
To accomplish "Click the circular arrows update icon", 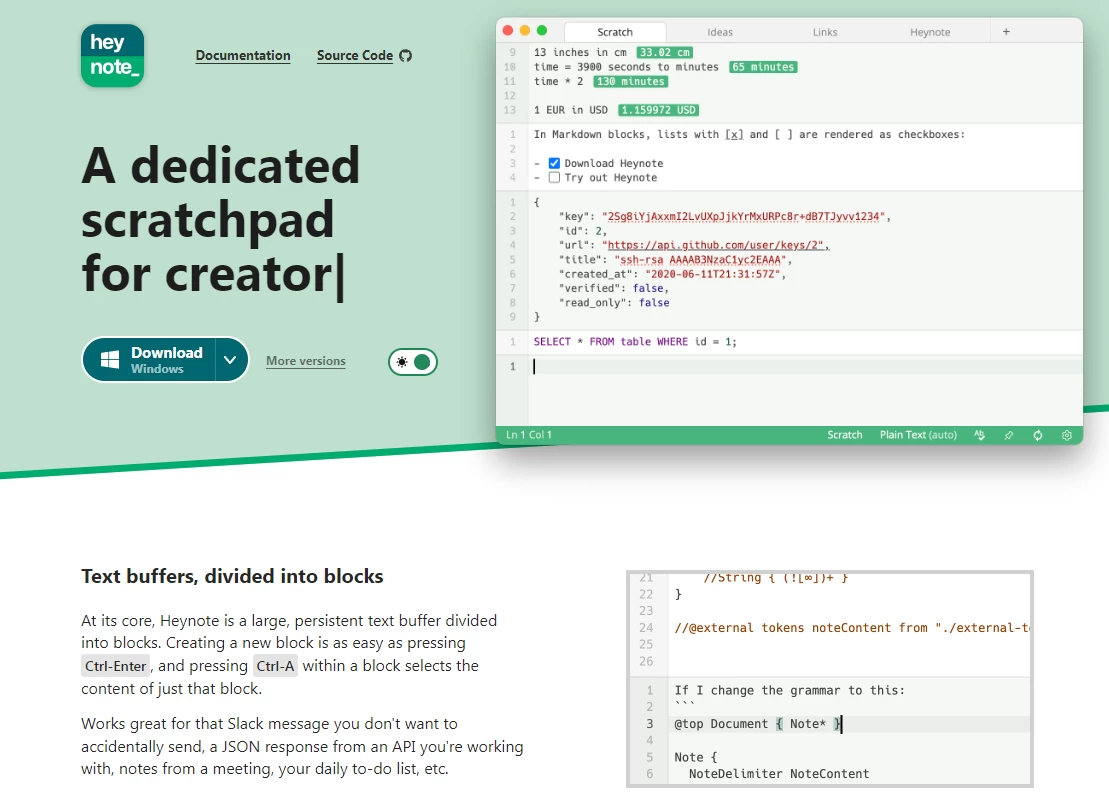I will point(1038,435).
